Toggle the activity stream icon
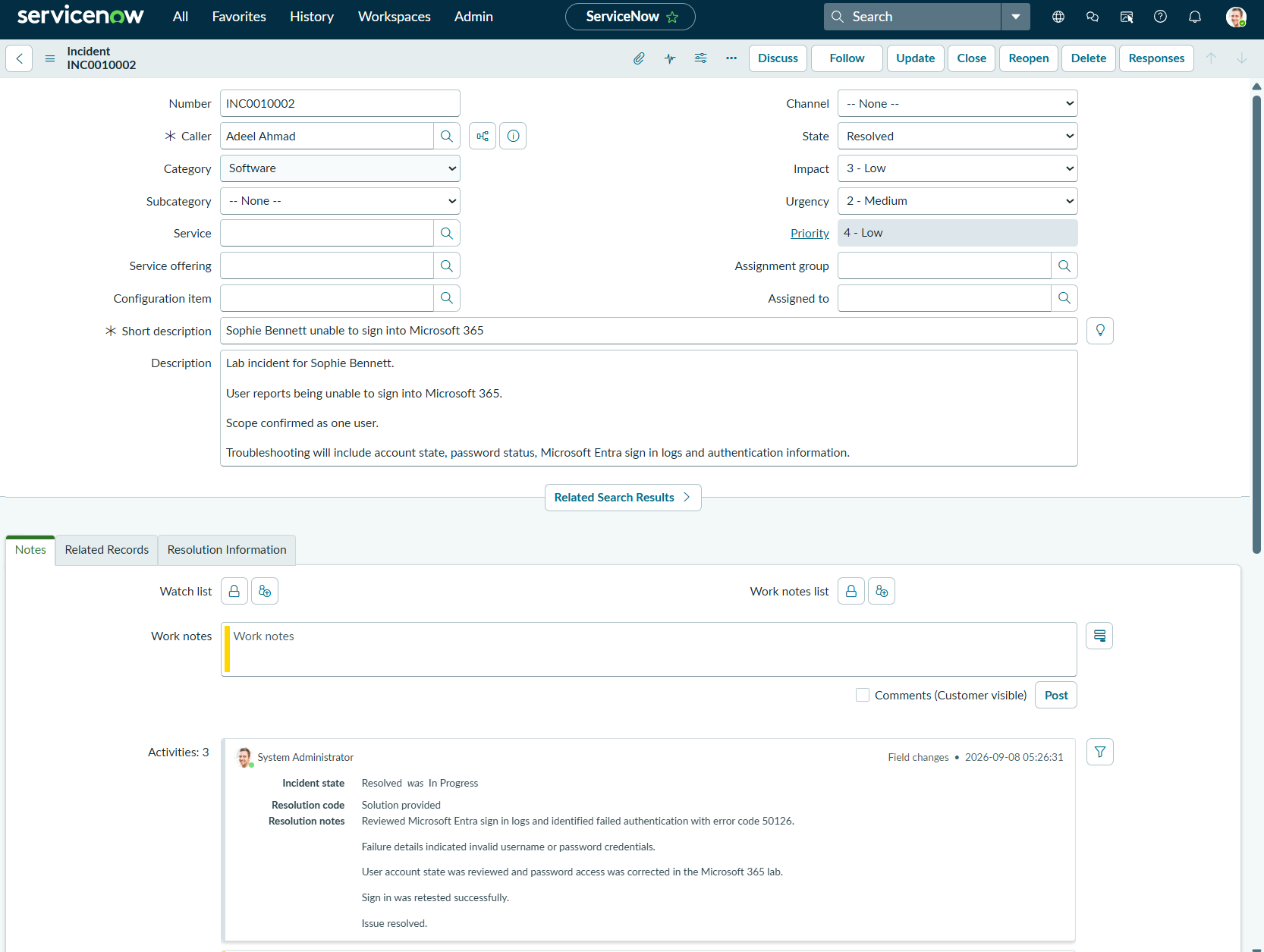The image size is (1264, 952). [670, 58]
